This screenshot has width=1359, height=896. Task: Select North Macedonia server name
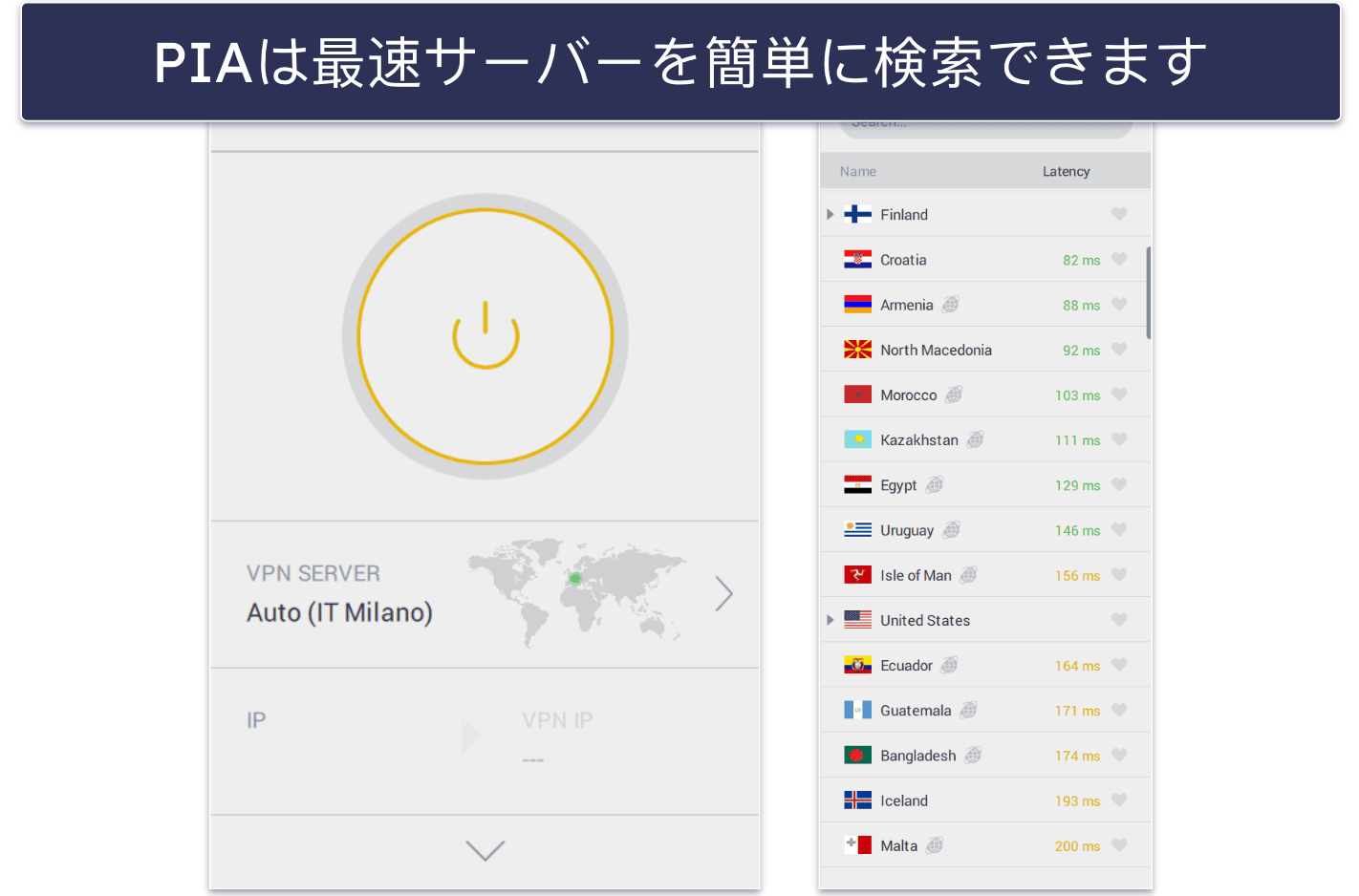(x=936, y=350)
